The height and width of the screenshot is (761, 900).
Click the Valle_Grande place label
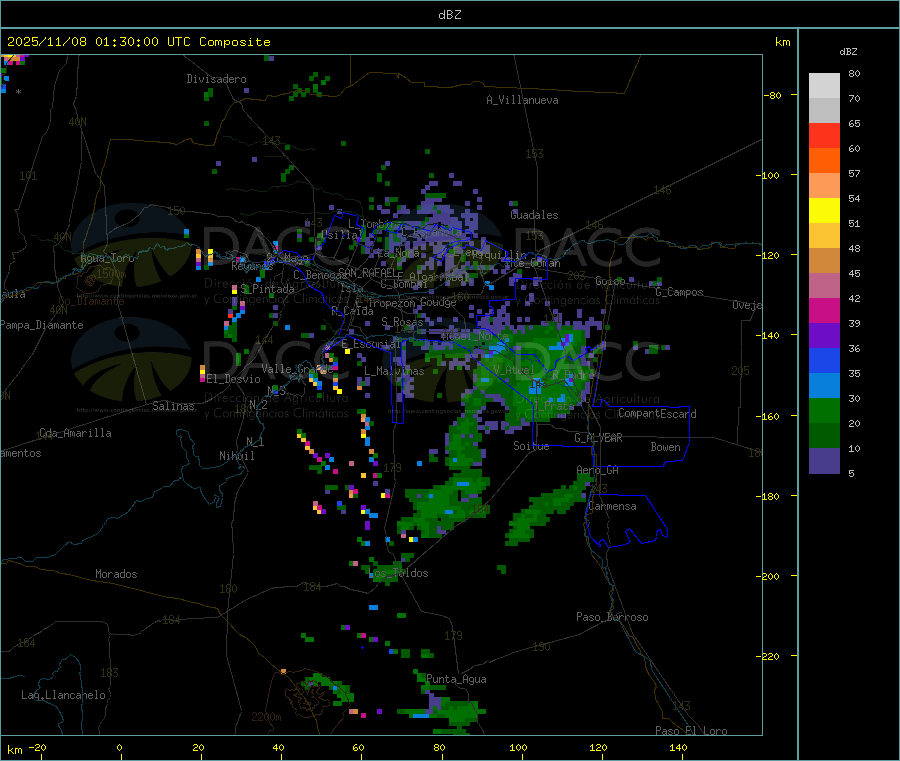coord(297,368)
